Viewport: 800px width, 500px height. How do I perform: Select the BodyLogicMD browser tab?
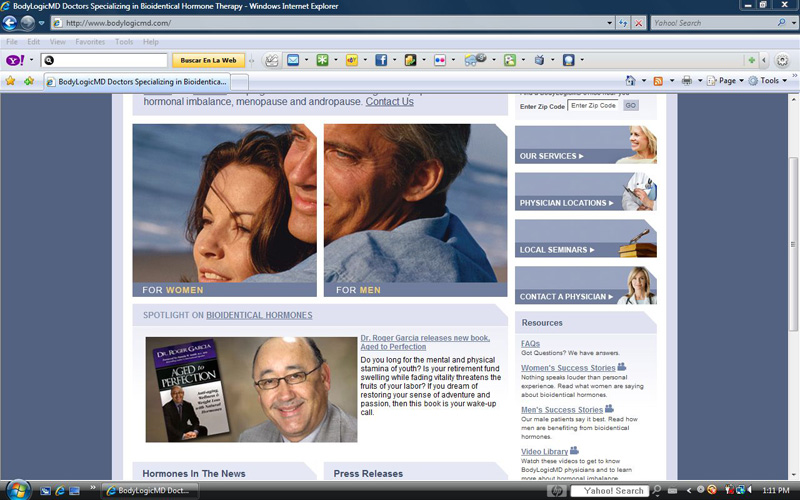138,81
